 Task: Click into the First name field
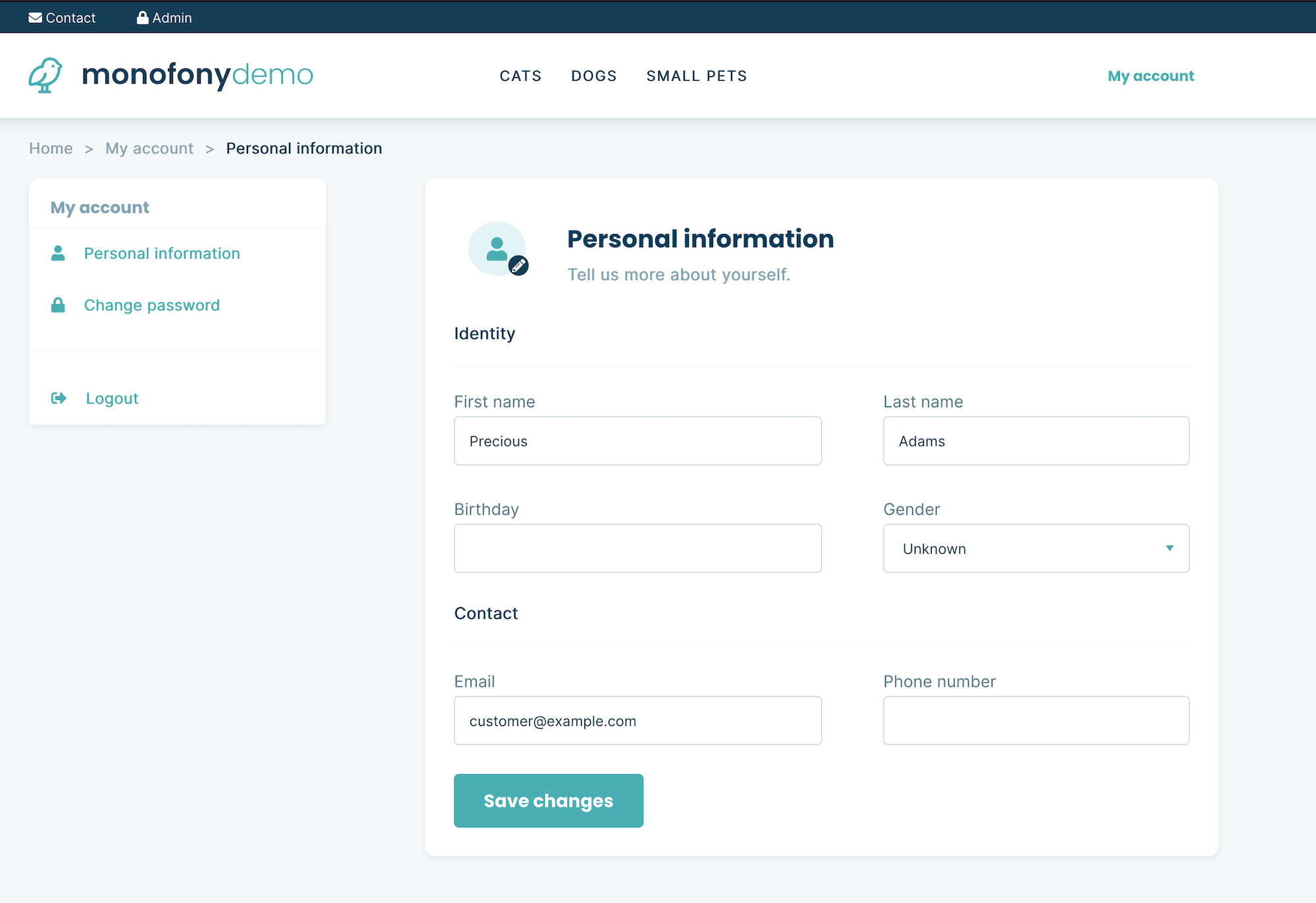pos(637,441)
